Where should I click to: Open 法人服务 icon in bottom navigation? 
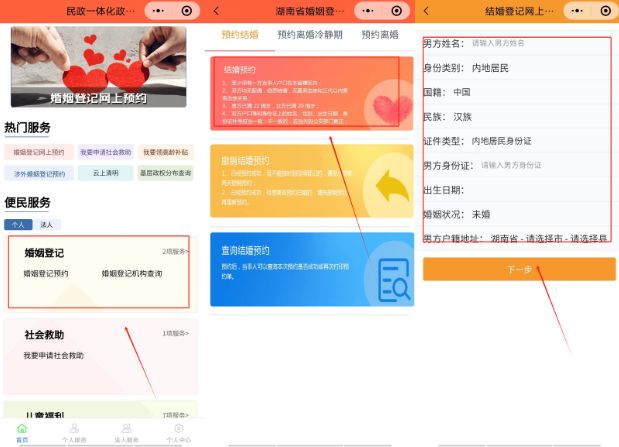[x=126, y=428]
